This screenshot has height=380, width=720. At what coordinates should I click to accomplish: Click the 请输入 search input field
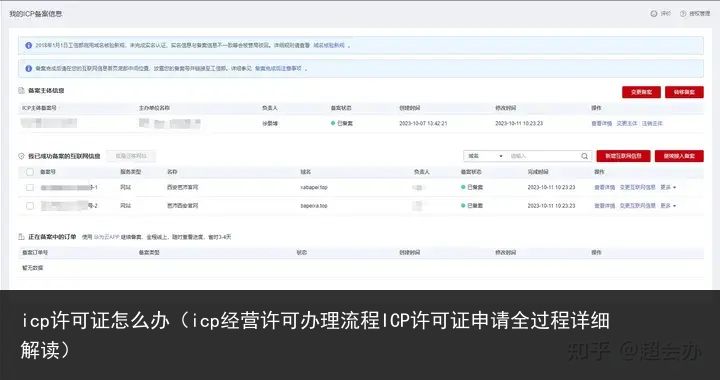pos(543,156)
